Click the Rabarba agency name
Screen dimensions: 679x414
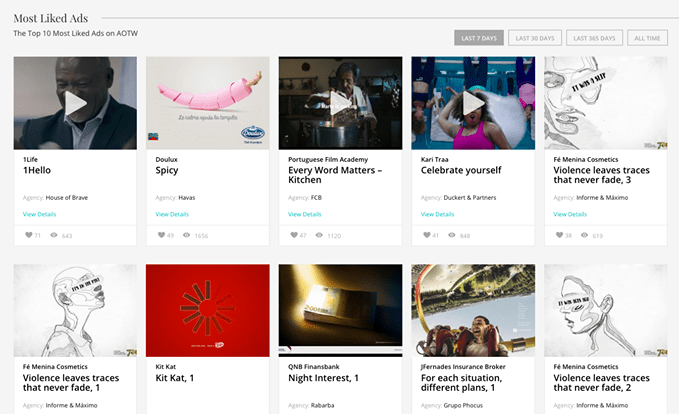click(323, 405)
